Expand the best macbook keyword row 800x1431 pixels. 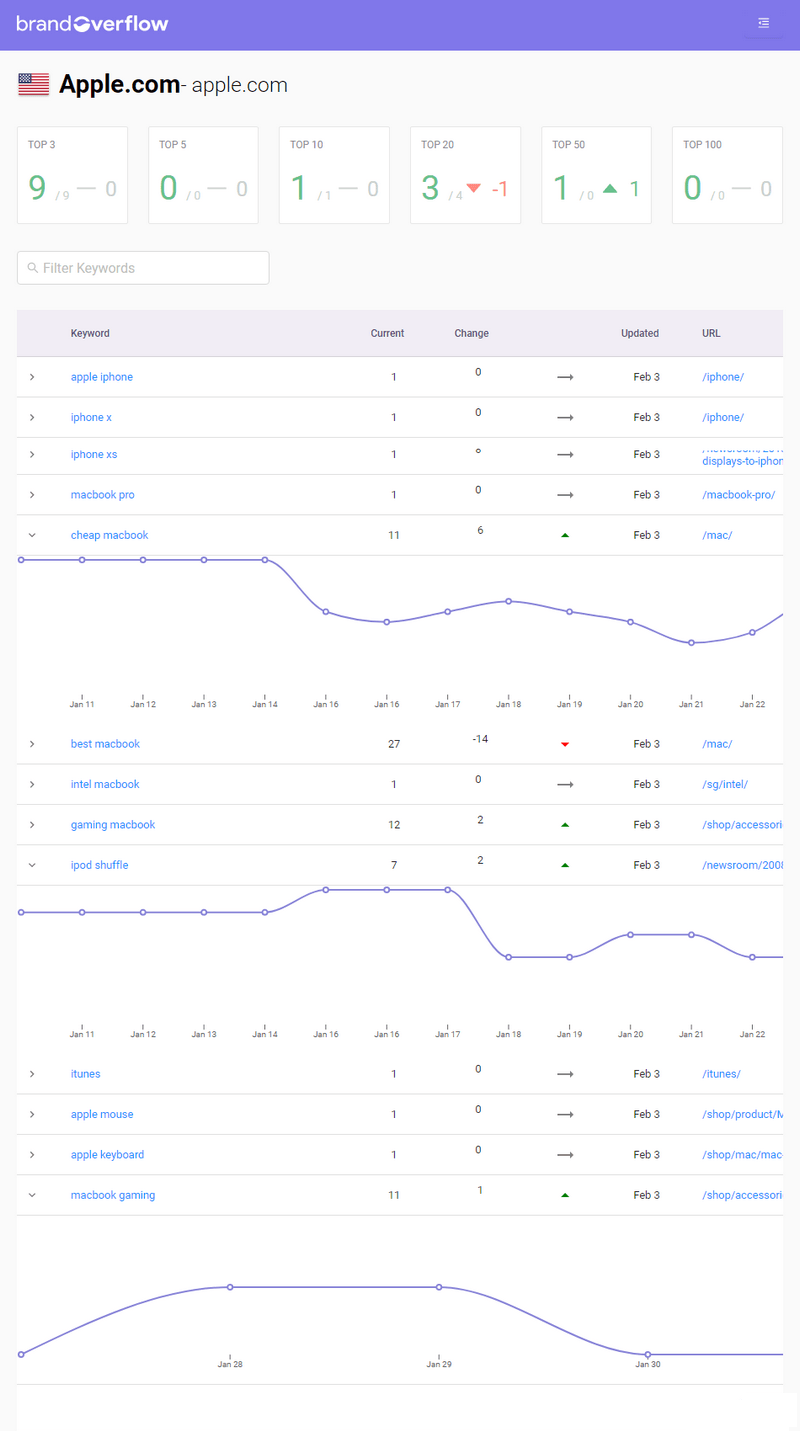[x=32, y=744]
